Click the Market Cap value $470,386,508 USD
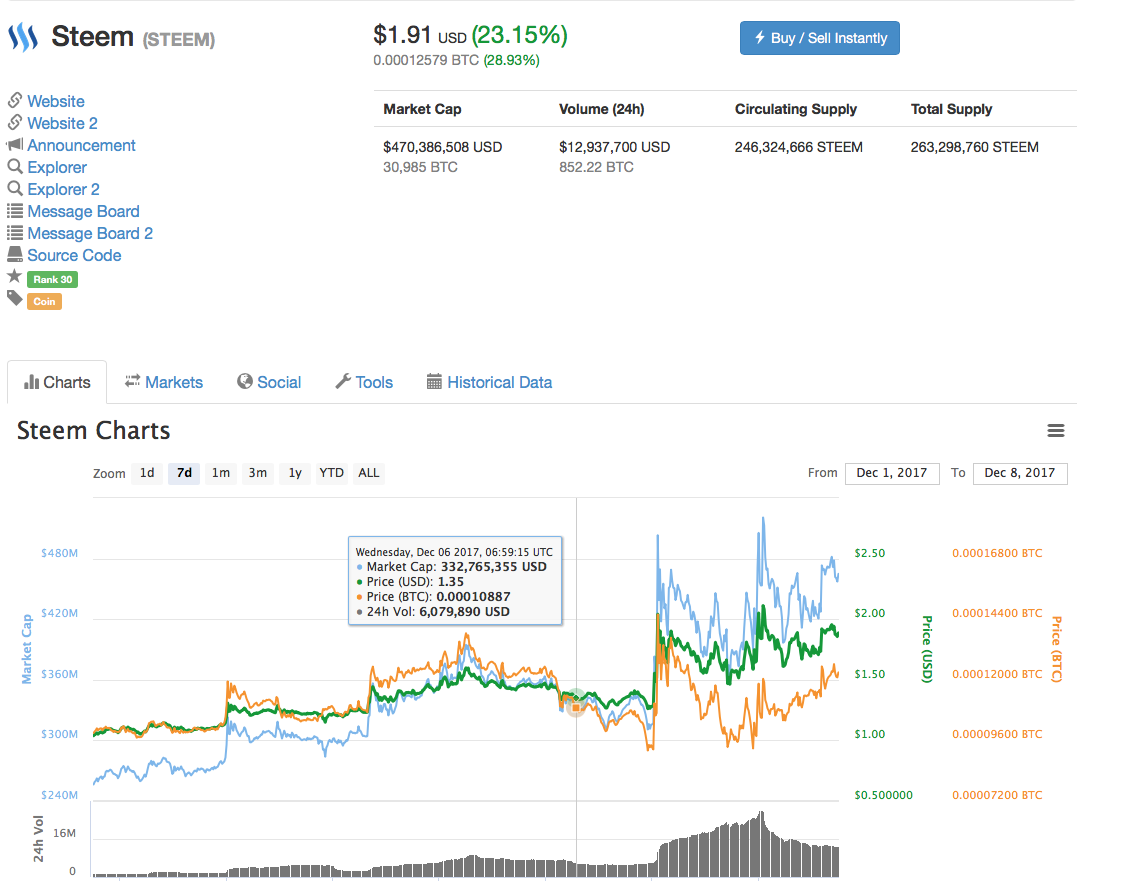The width and height of the screenshot is (1126, 881). (x=442, y=147)
